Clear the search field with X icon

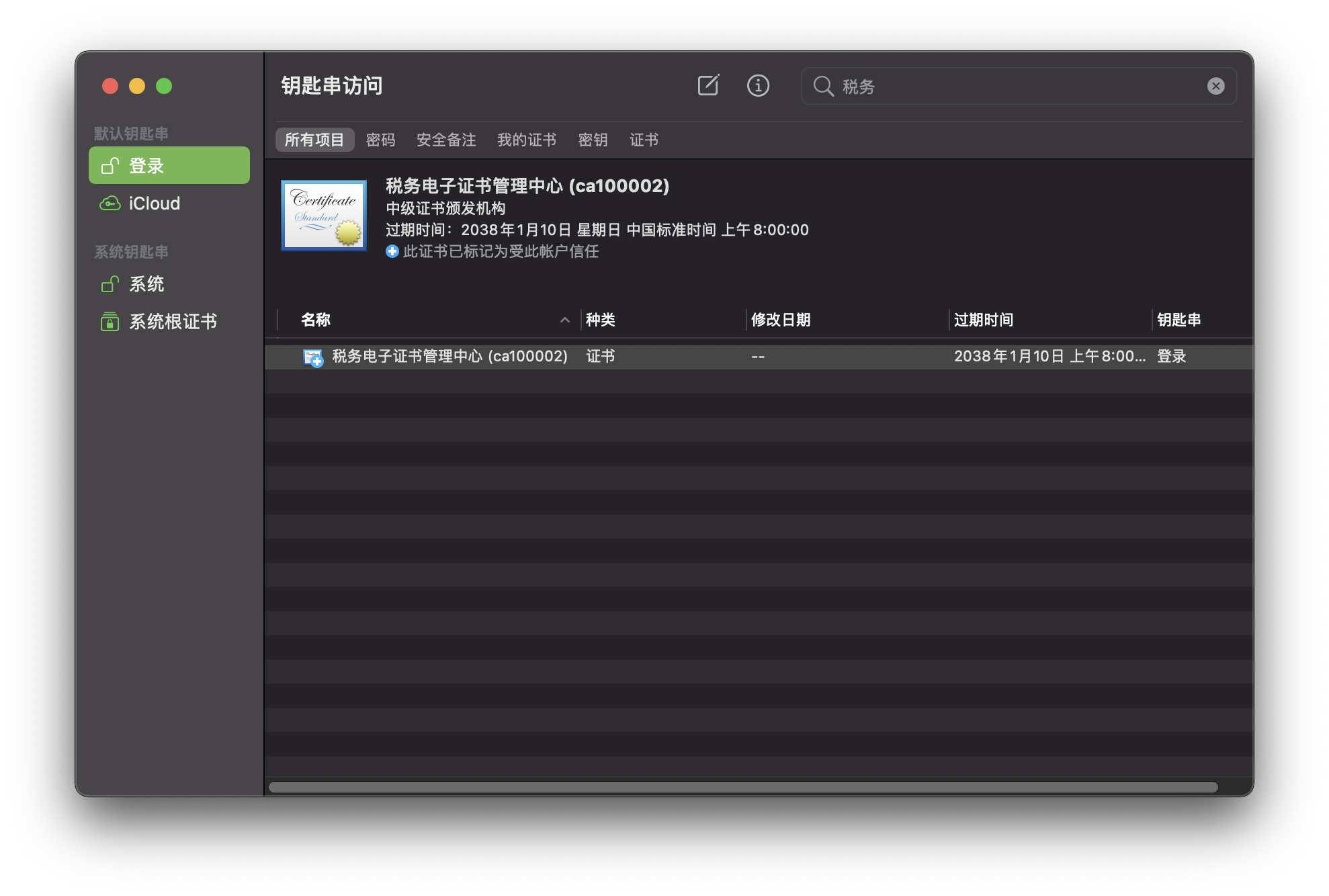click(x=1215, y=86)
